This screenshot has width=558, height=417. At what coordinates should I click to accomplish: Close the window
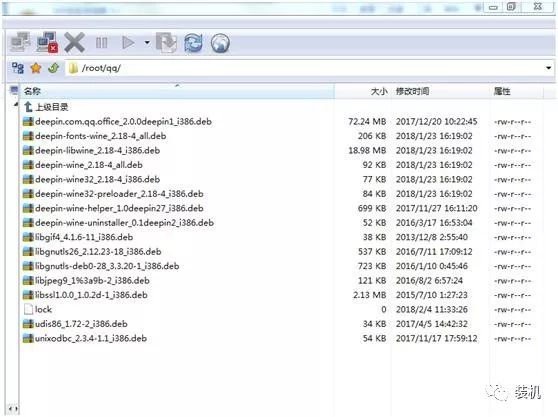[537, 7]
